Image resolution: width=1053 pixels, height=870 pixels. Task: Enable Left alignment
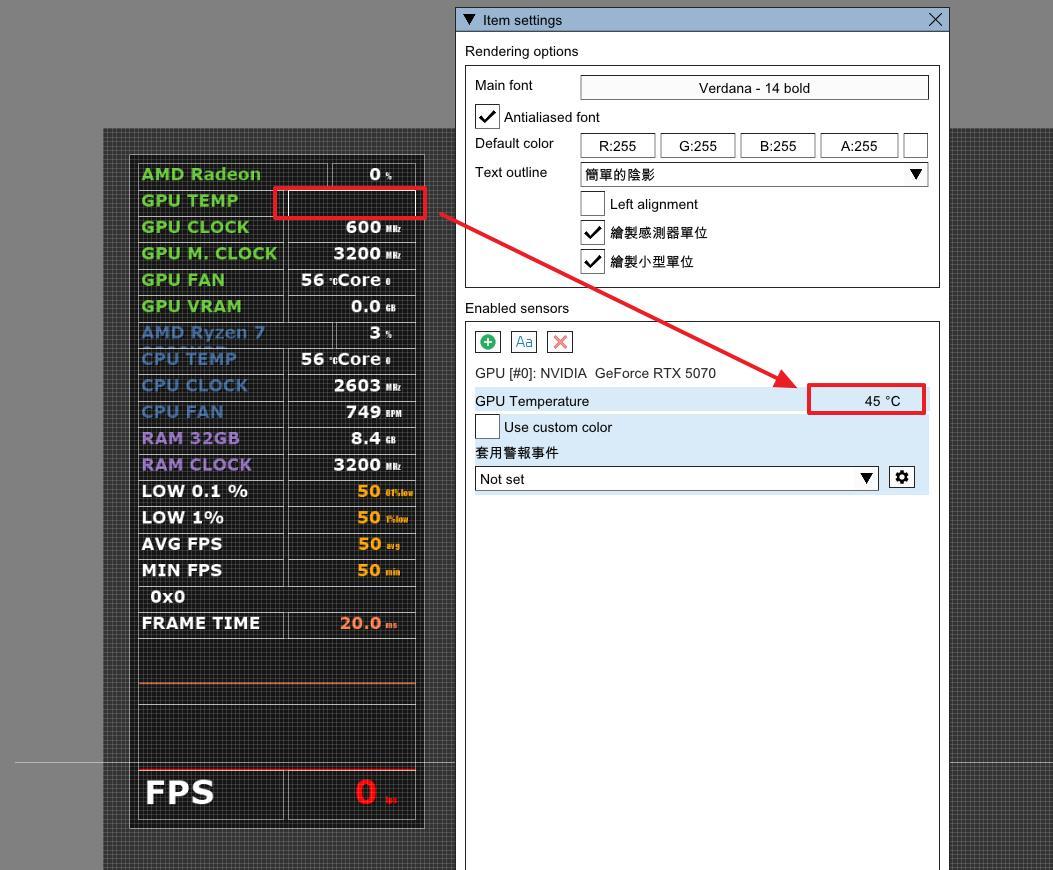tap(591, 203)
